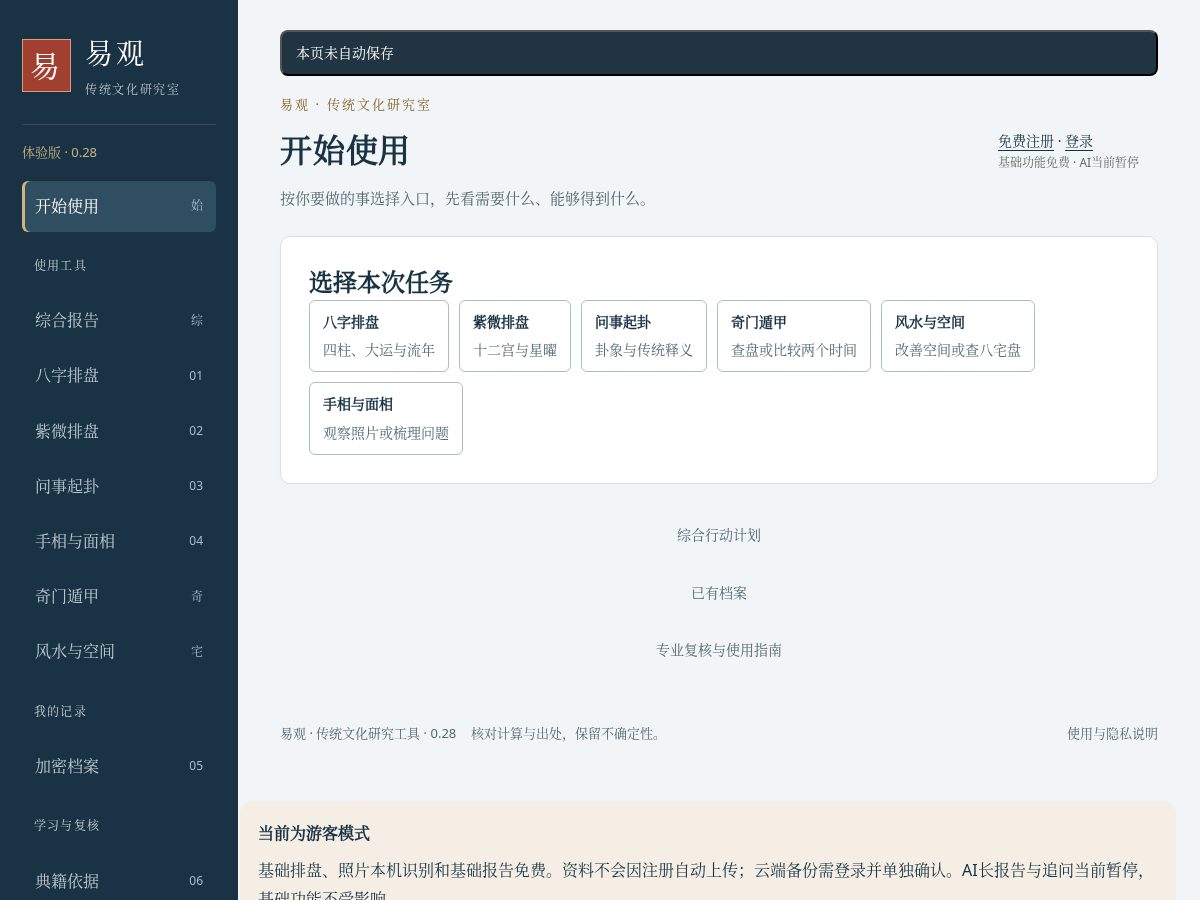Screen dimensions: 1200x900
Task: Choose the 风水与空间 task card
Action: [x=958, y=336]
